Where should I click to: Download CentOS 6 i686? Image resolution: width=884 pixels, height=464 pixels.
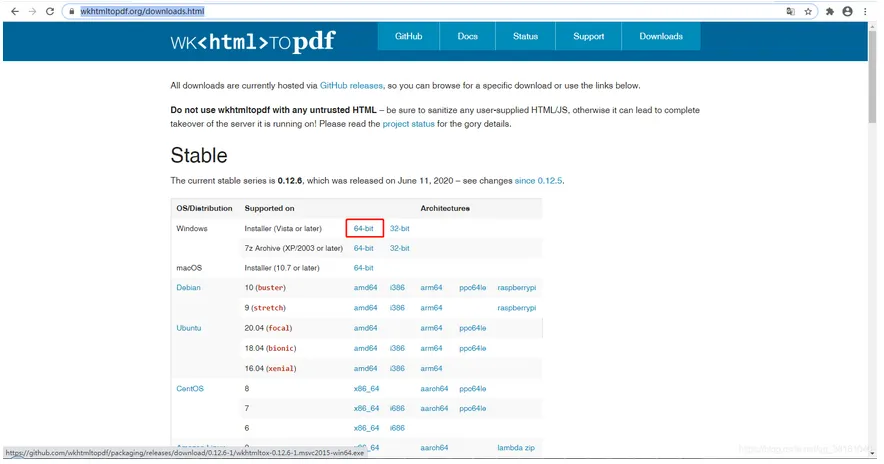pos(397,428)
